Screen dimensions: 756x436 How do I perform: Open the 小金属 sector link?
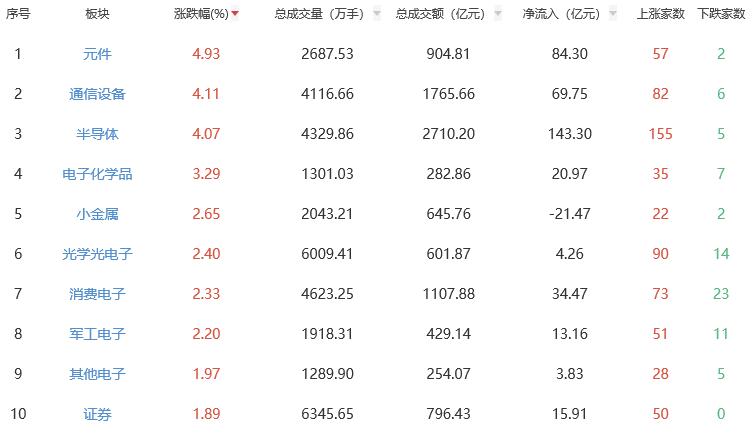(97, 214)
